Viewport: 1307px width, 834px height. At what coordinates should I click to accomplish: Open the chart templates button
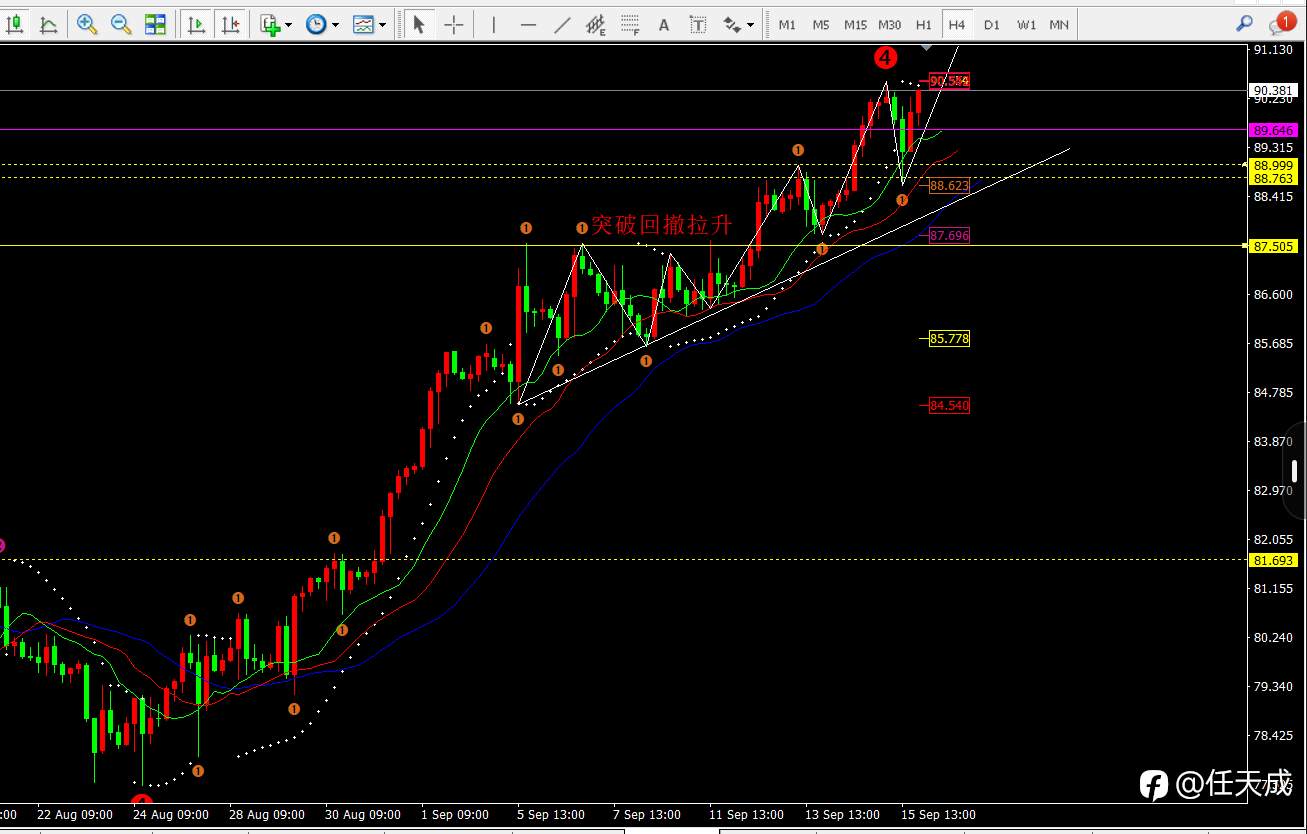363,25
